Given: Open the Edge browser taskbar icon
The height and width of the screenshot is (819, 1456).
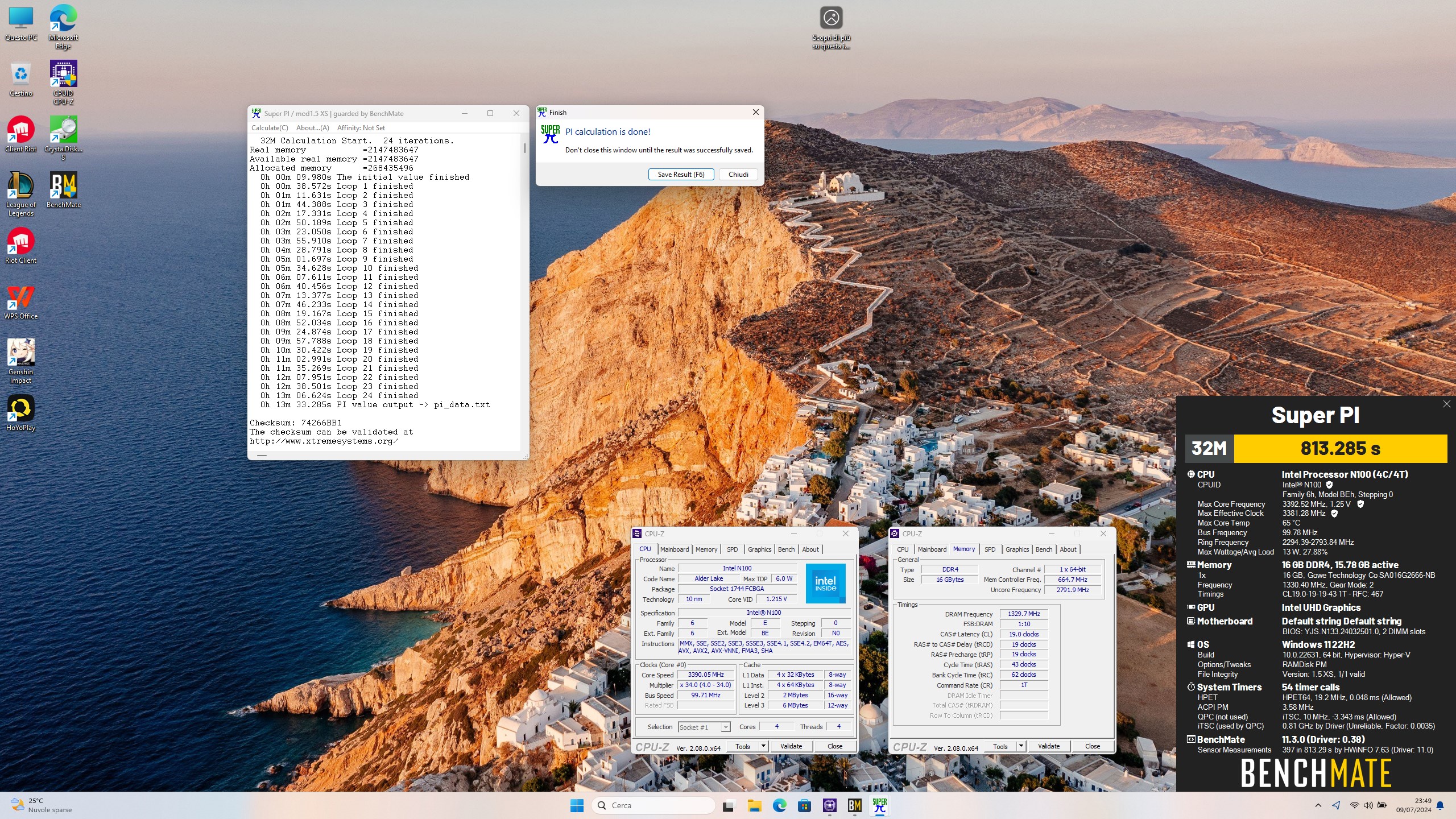Looking at the screenshot, I should [x=779, y=805].
